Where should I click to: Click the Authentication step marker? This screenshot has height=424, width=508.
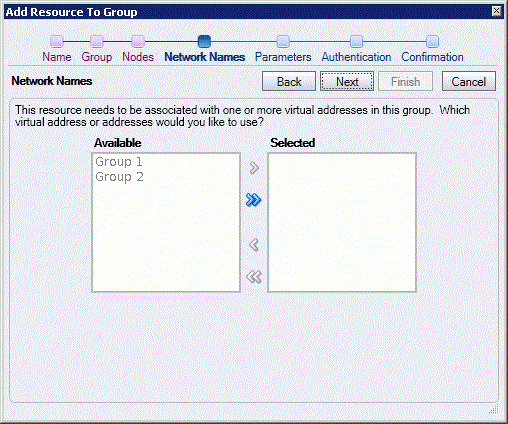point(356,41)
